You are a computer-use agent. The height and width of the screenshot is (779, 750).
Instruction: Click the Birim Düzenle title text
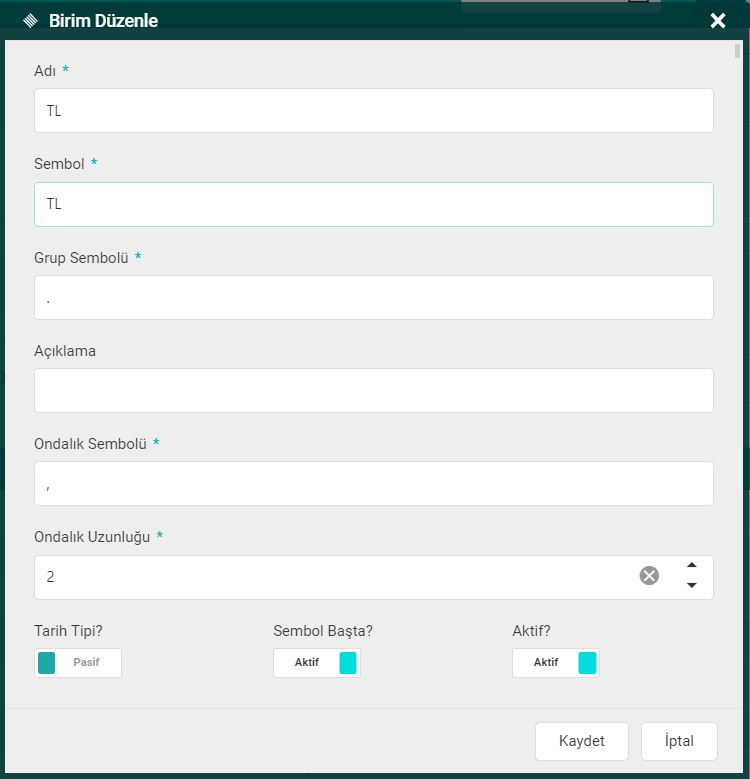(103, 21)
